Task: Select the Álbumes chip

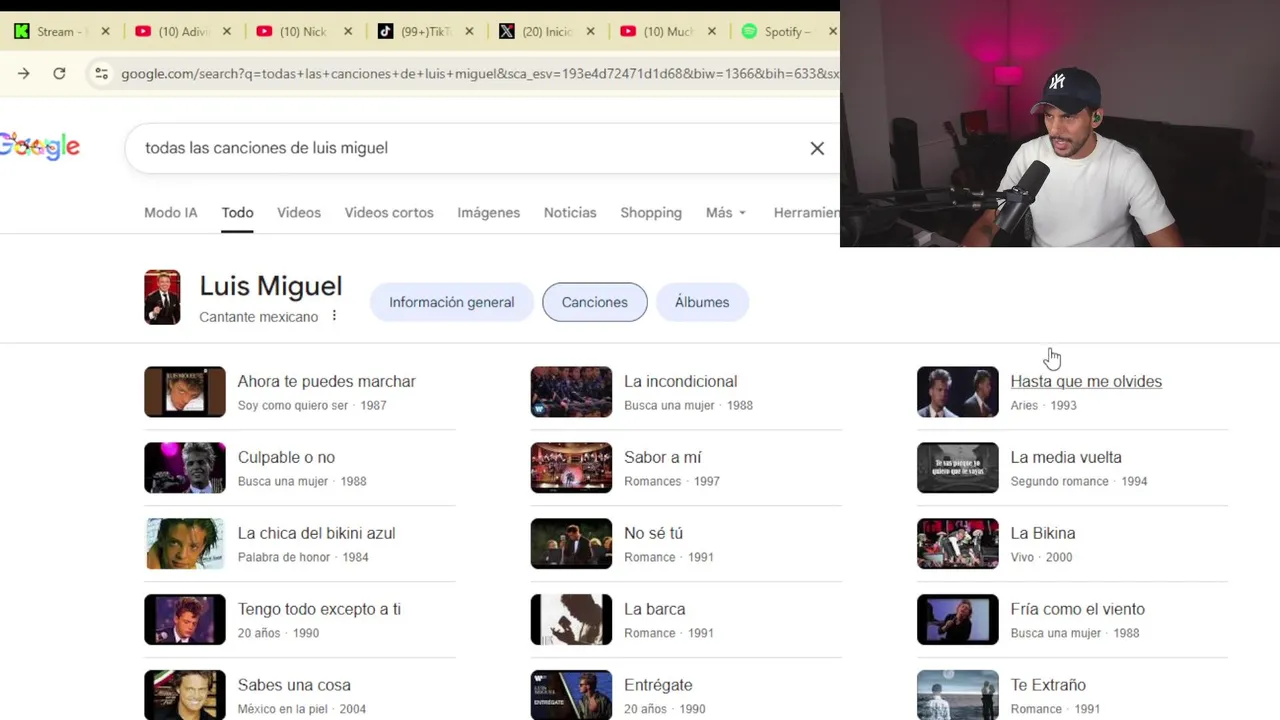Action: click(702, 302)
